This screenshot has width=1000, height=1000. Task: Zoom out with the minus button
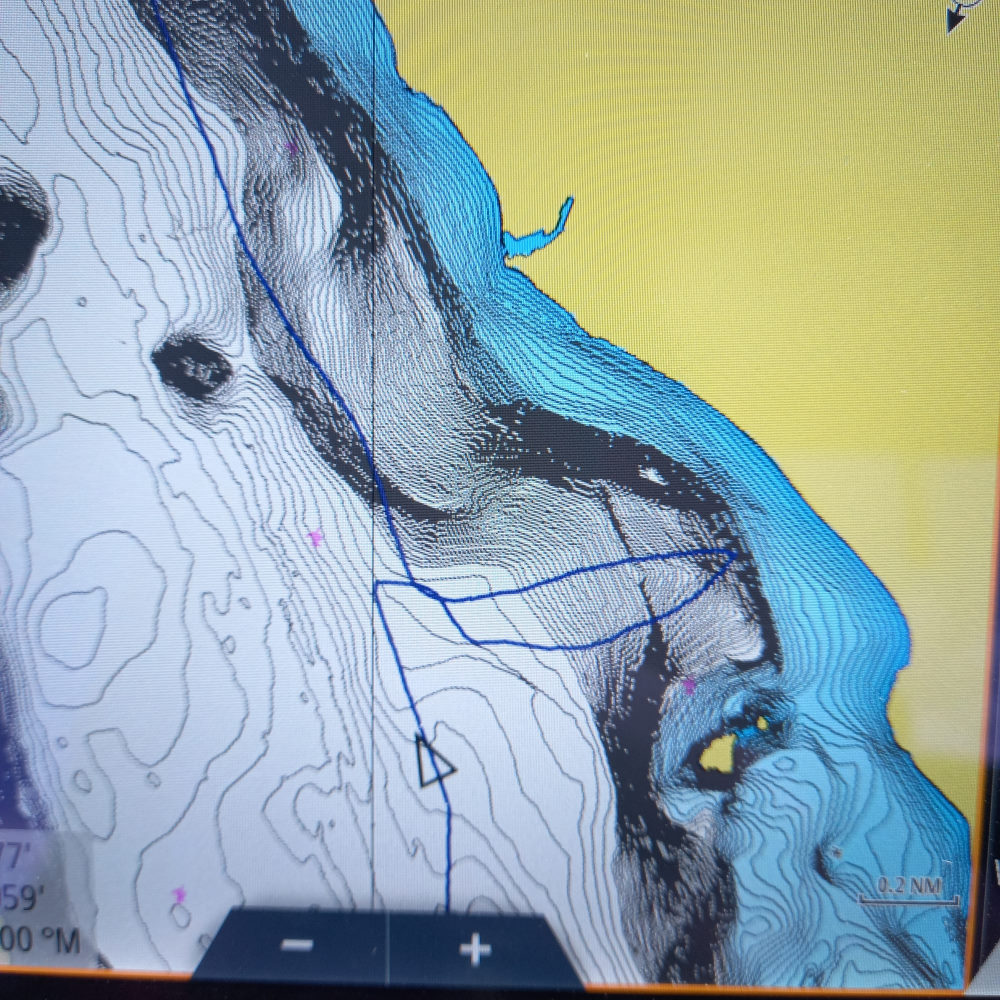coord(297,945)
